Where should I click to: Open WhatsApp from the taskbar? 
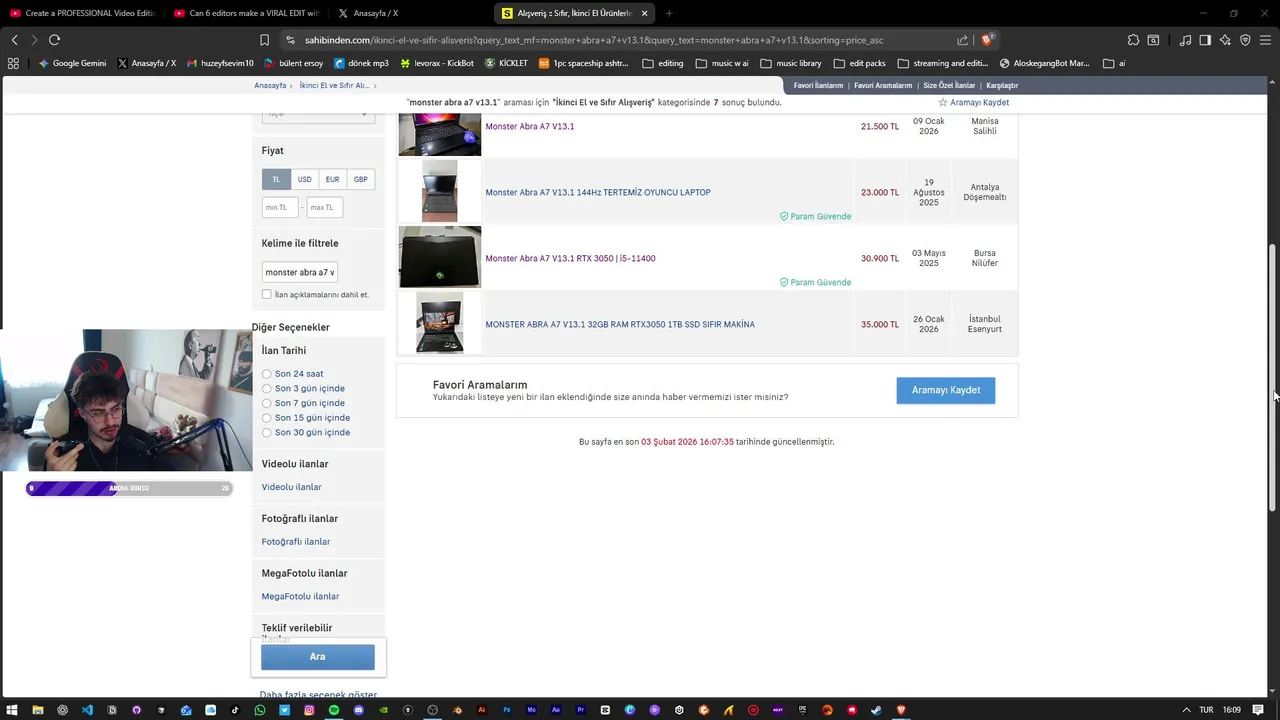coord(260,710)
